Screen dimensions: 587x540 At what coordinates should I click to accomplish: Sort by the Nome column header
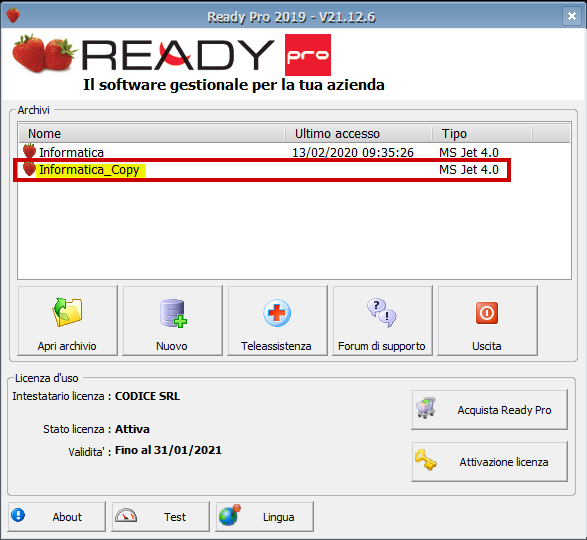pos(152,134)
